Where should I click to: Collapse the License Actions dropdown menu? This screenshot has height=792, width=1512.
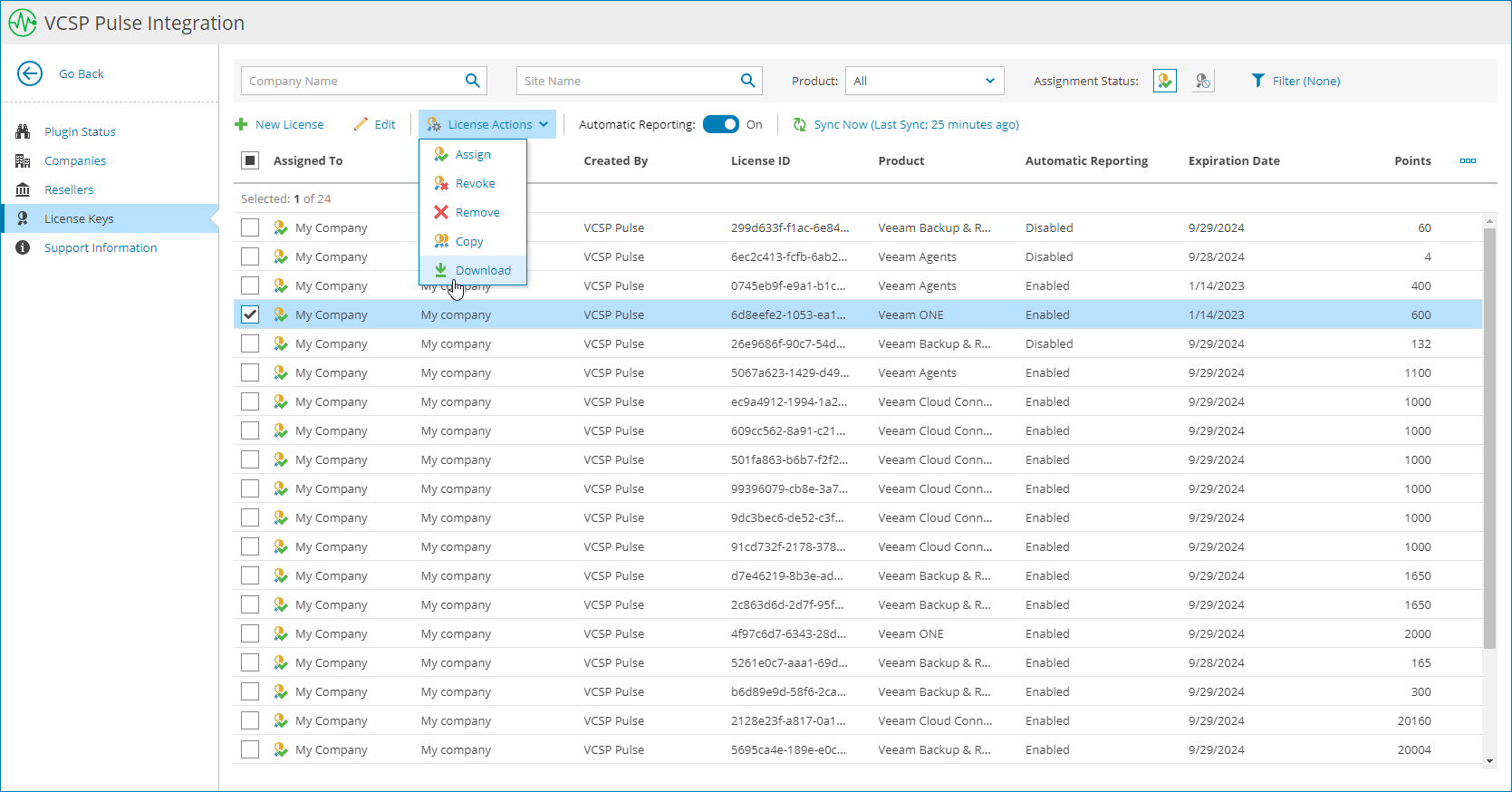[487, 124]
